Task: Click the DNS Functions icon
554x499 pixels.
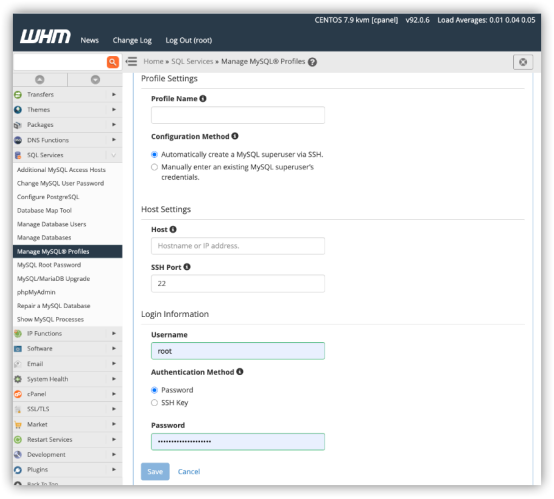Action: (18, 140)
